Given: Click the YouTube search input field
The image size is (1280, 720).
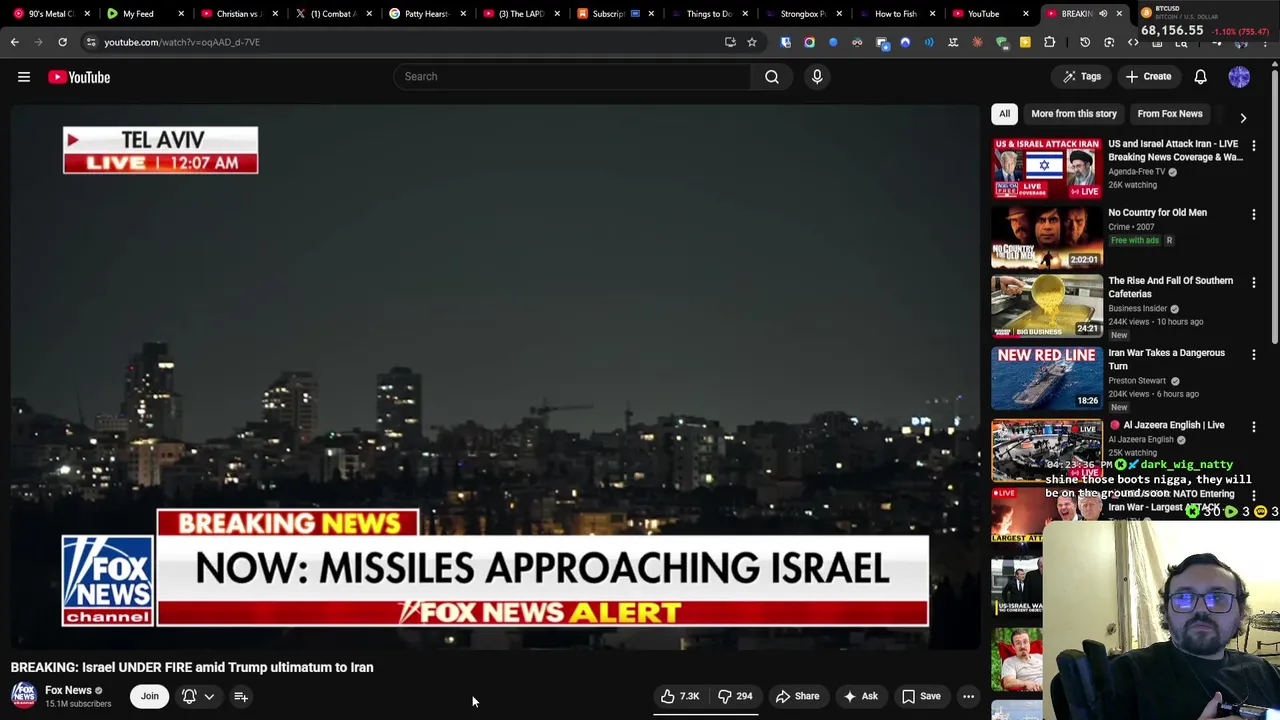Looking at the screenshot, I should coord(572,76).
